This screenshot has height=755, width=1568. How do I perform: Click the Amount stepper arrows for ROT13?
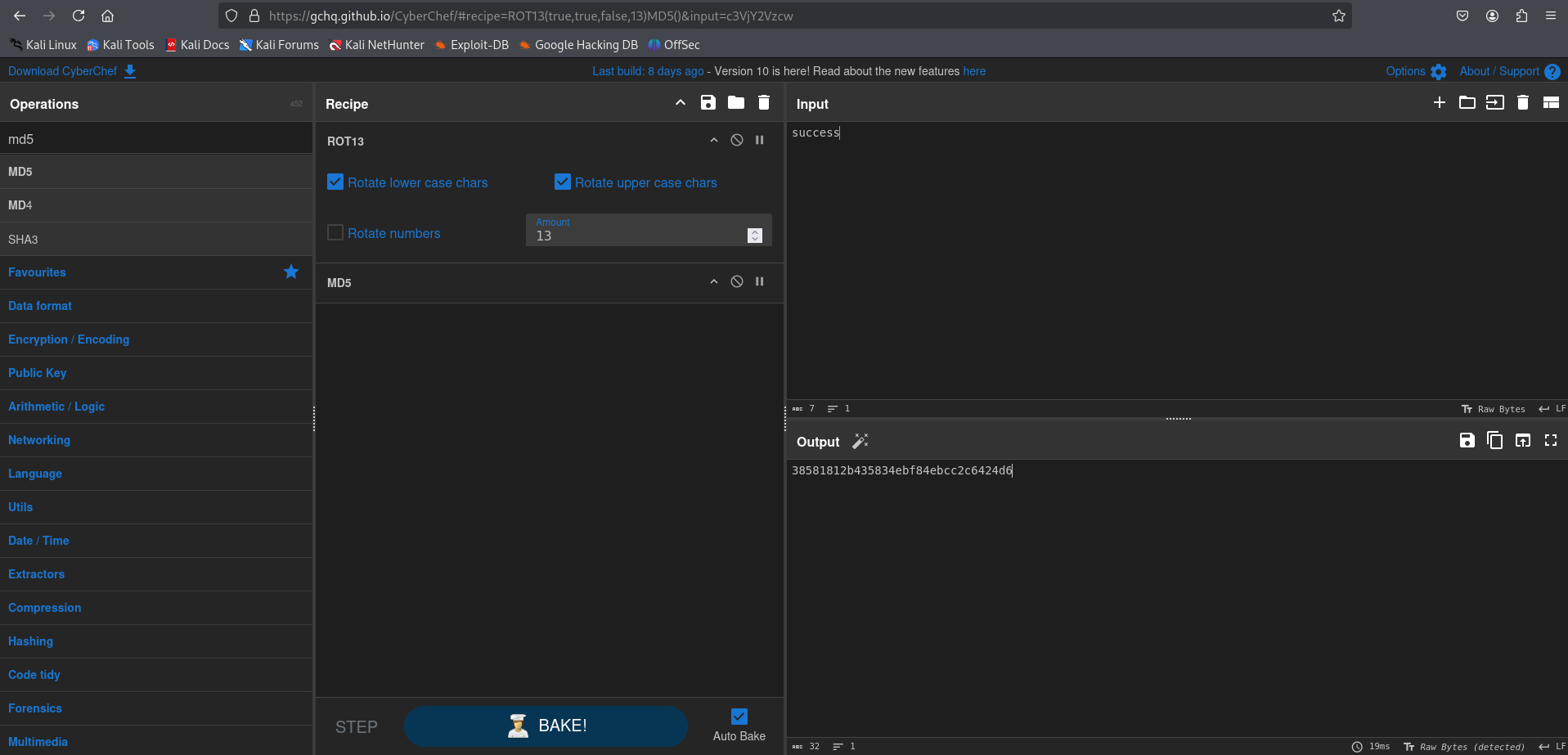tap(755, 236)
